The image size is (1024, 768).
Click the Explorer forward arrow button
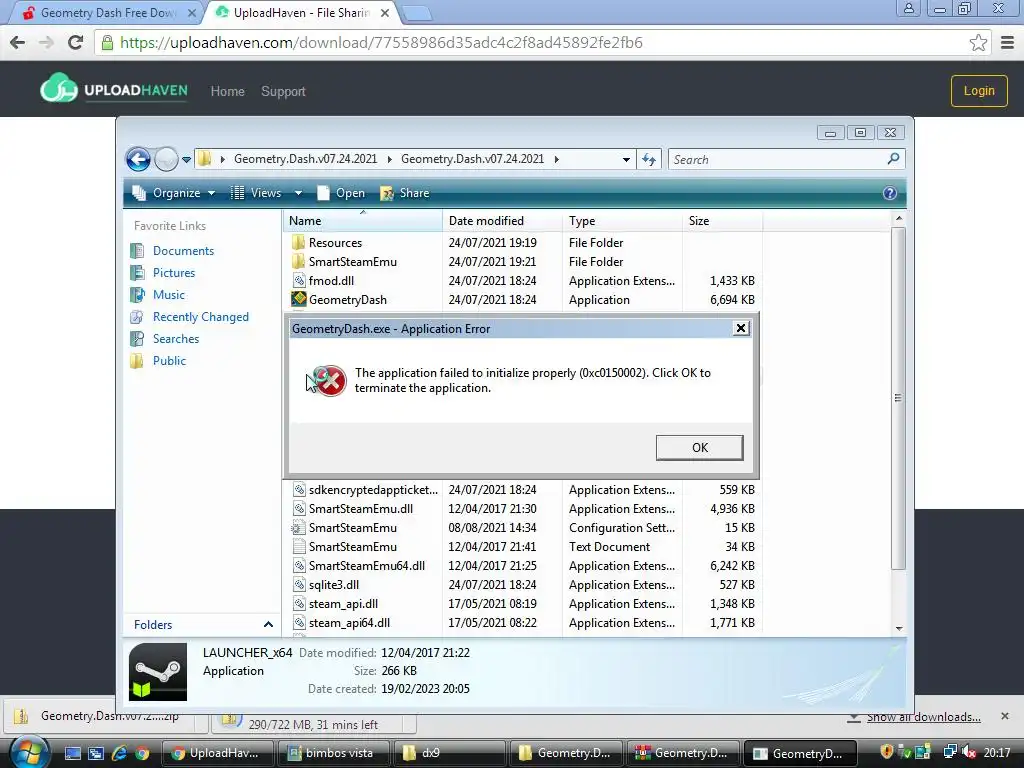pyautogui.click(x=166, y=159)
